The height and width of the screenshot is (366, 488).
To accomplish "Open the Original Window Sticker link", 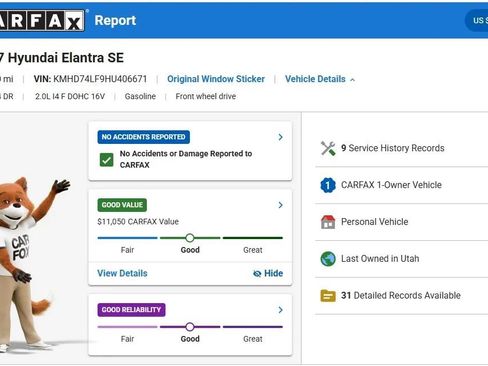I will point(216,79).
